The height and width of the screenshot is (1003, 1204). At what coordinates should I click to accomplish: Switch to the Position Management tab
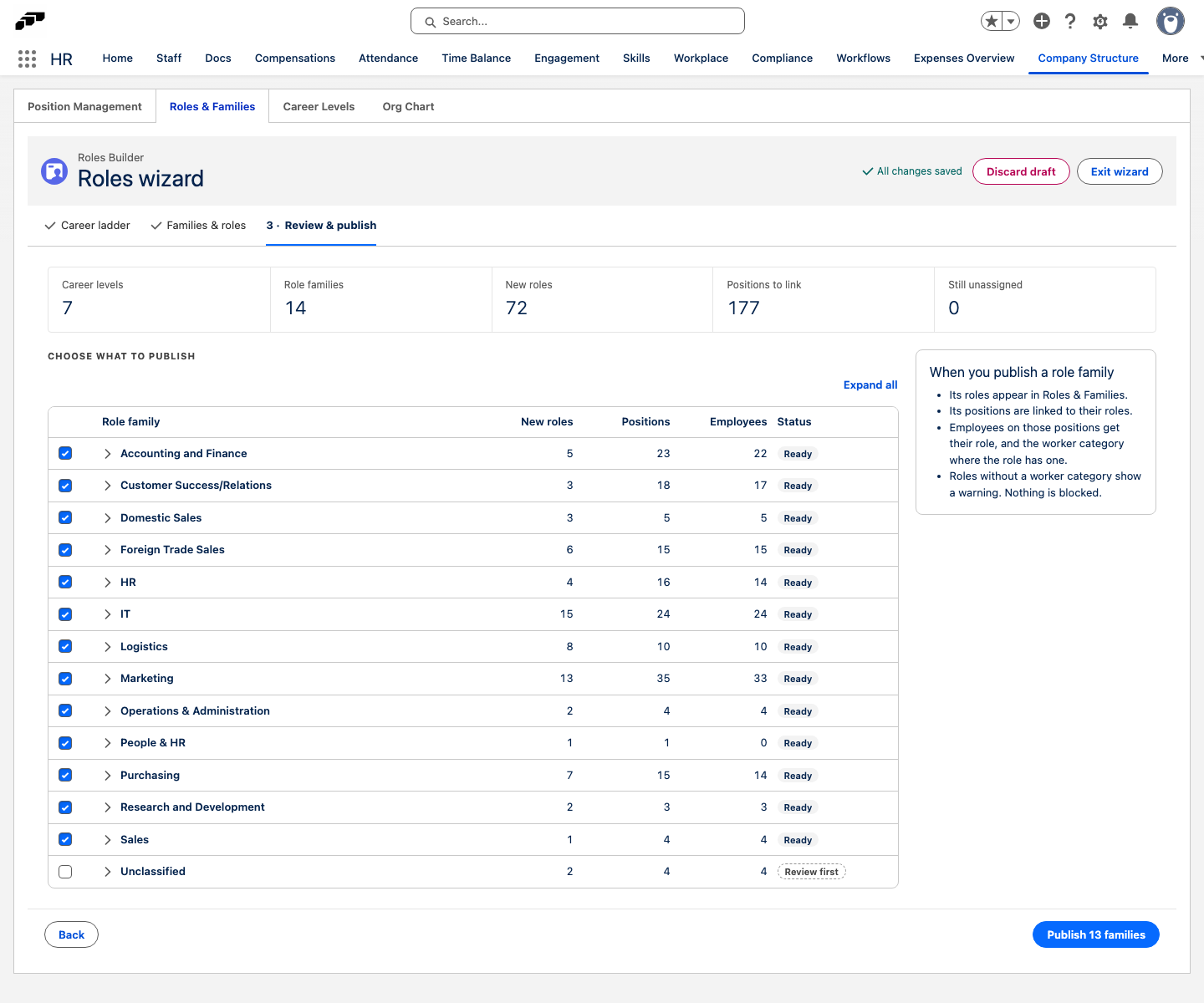(84, 106)
